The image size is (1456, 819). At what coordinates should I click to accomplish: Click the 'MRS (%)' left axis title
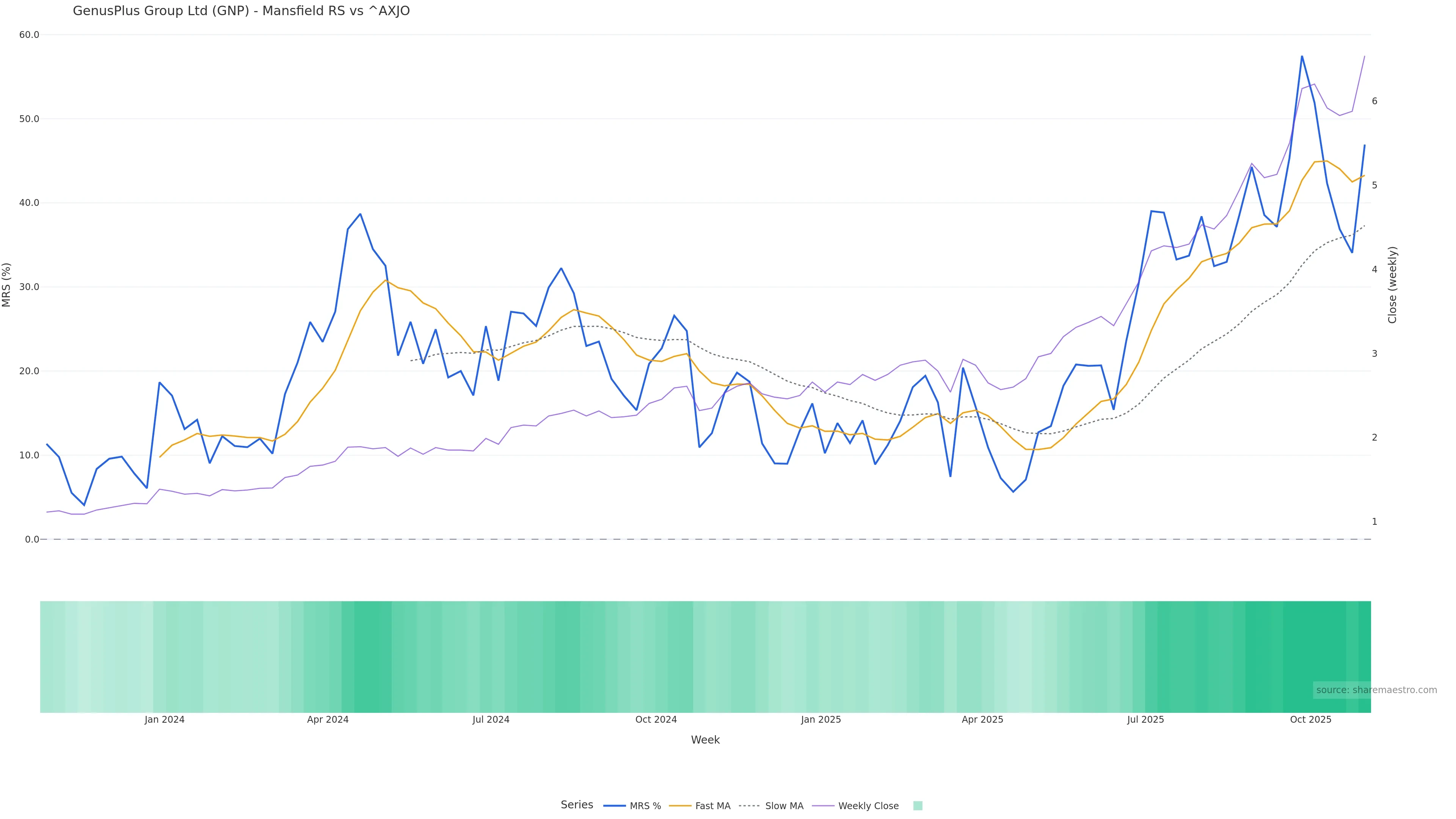7,284
